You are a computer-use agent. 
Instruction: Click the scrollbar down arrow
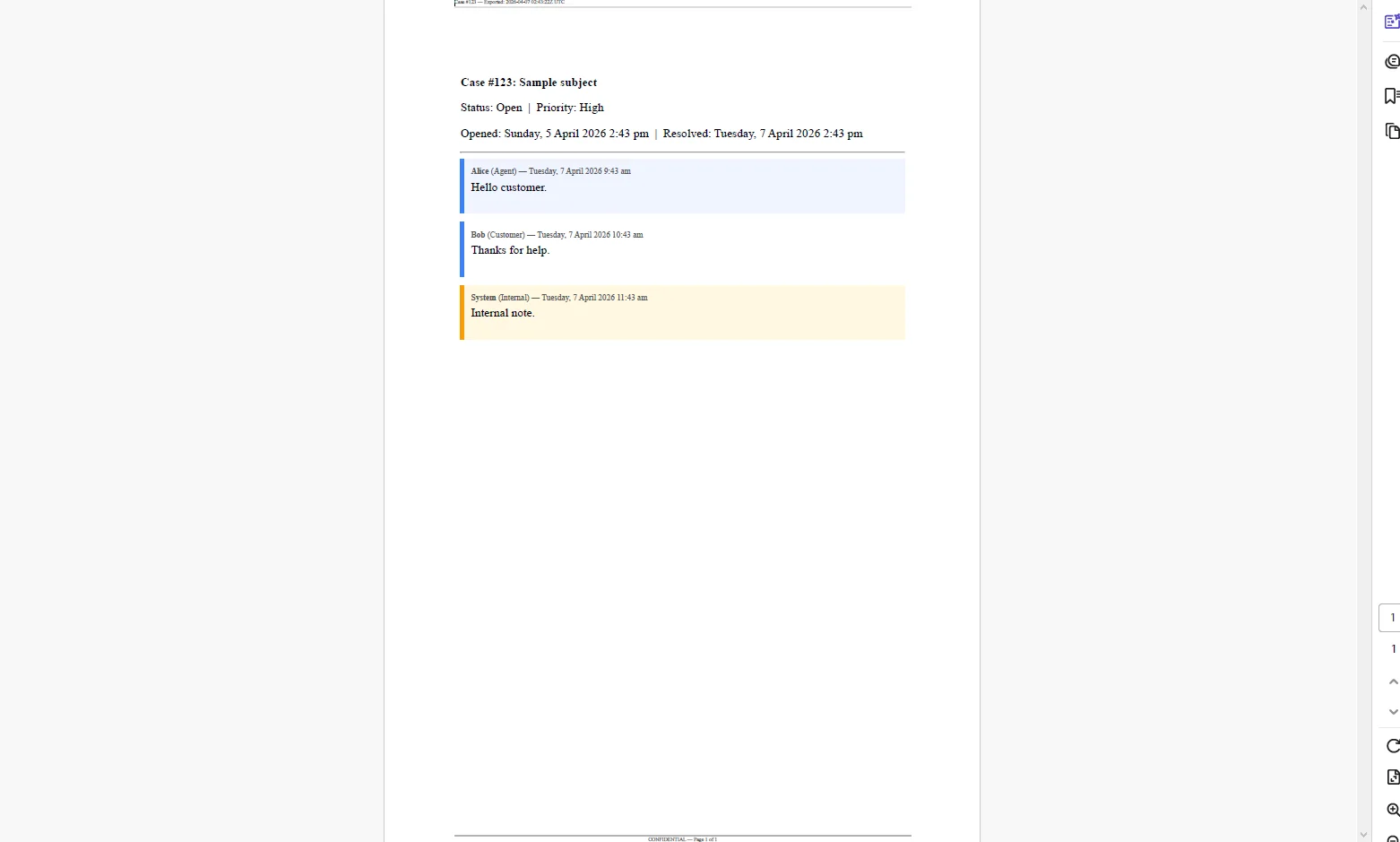click(1361, 834)
